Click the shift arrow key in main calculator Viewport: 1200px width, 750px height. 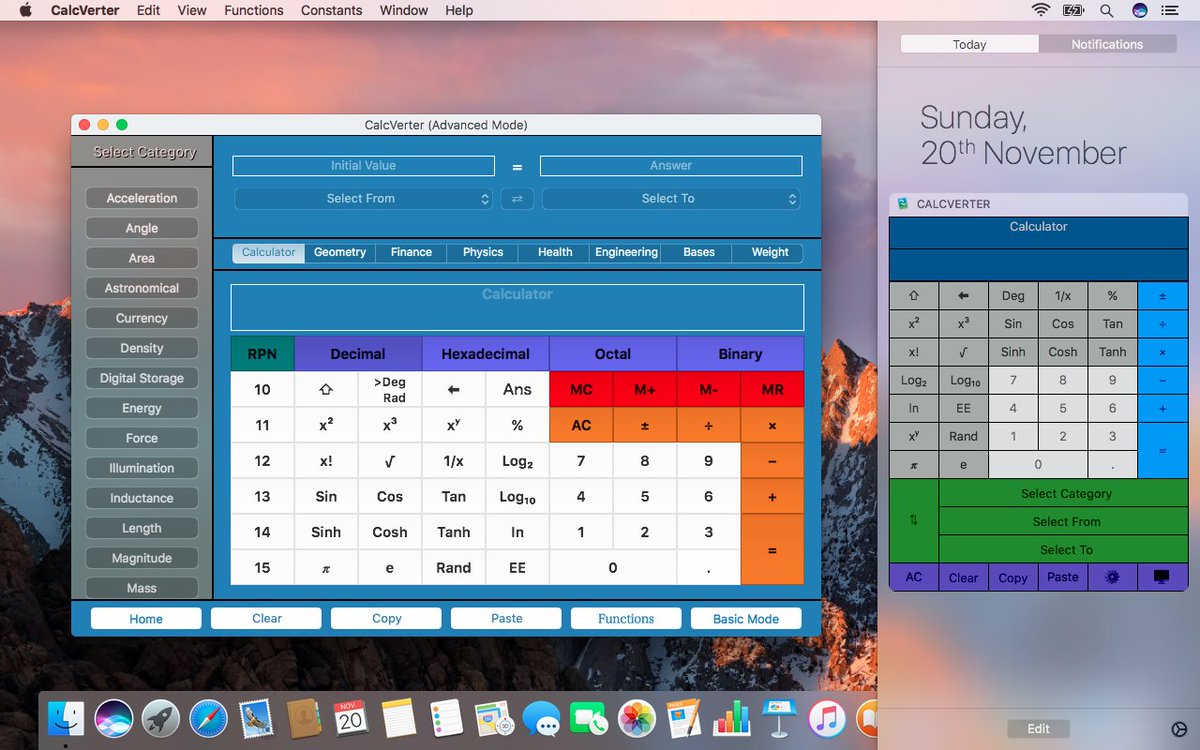tap(326, 390)
